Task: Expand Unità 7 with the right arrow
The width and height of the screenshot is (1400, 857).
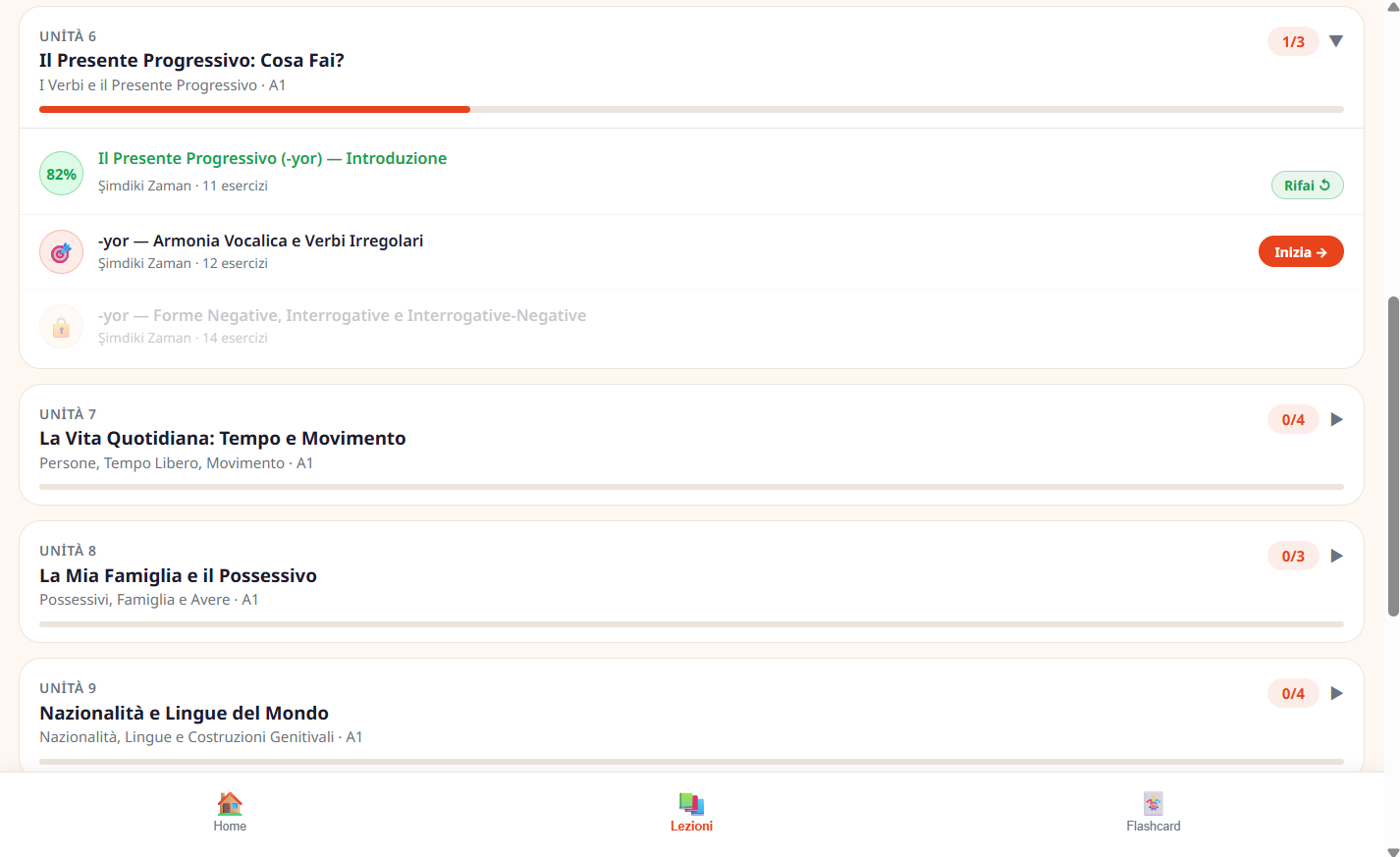Action: click(x=1336, y=419)
